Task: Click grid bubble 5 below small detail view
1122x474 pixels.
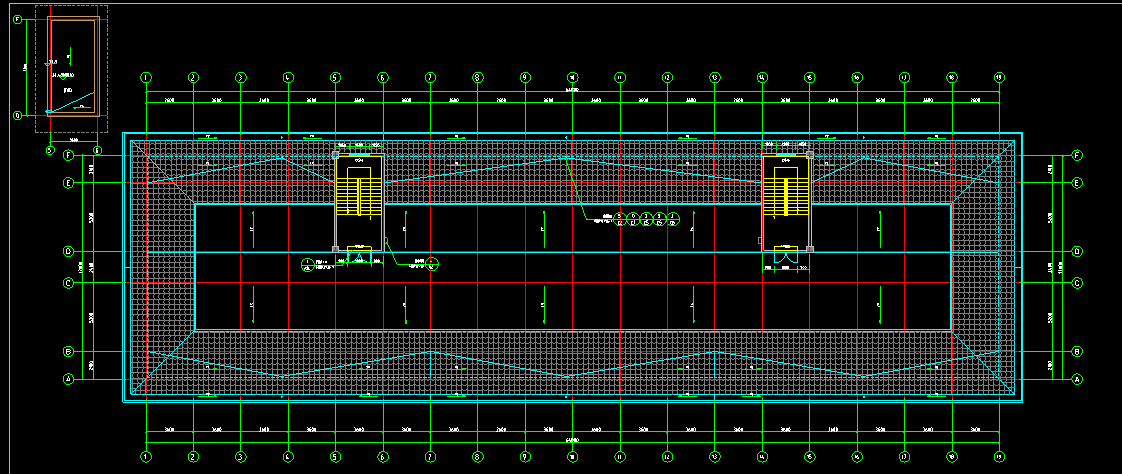Action: (x=49, y=151)
